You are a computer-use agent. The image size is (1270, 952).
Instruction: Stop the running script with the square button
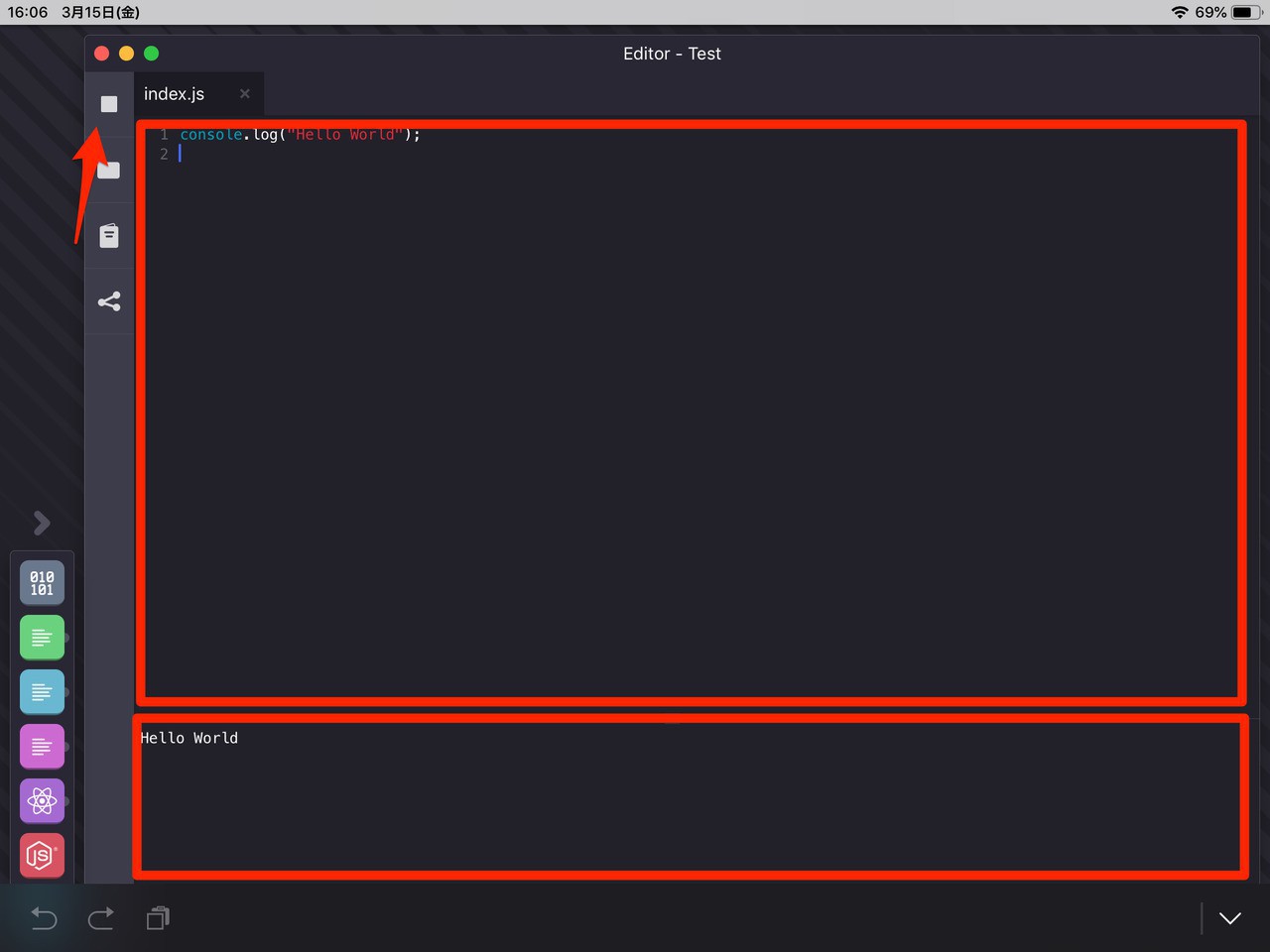[x=109, y=104]
